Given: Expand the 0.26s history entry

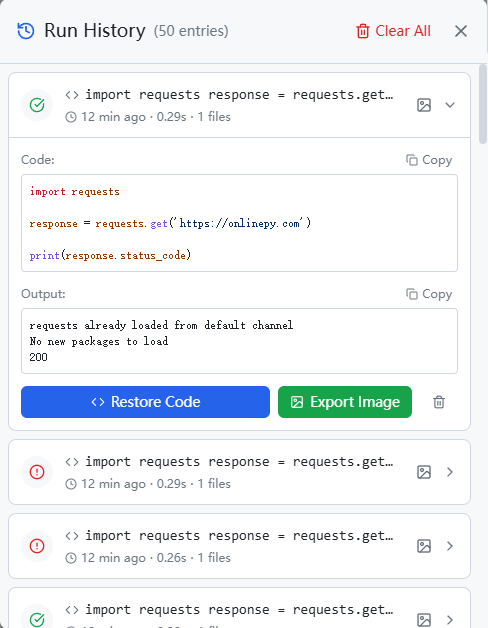Looking at the screenshot, I should (450, 546).
